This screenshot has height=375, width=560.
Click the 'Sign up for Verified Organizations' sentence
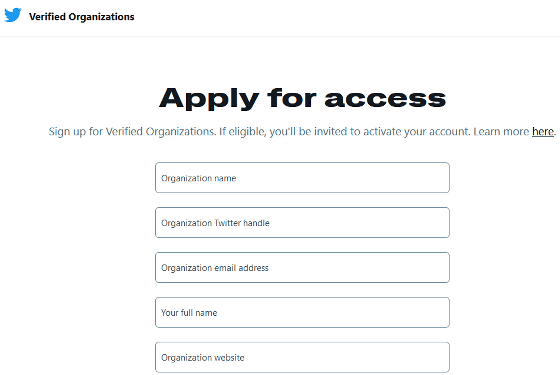coord(132,132)
